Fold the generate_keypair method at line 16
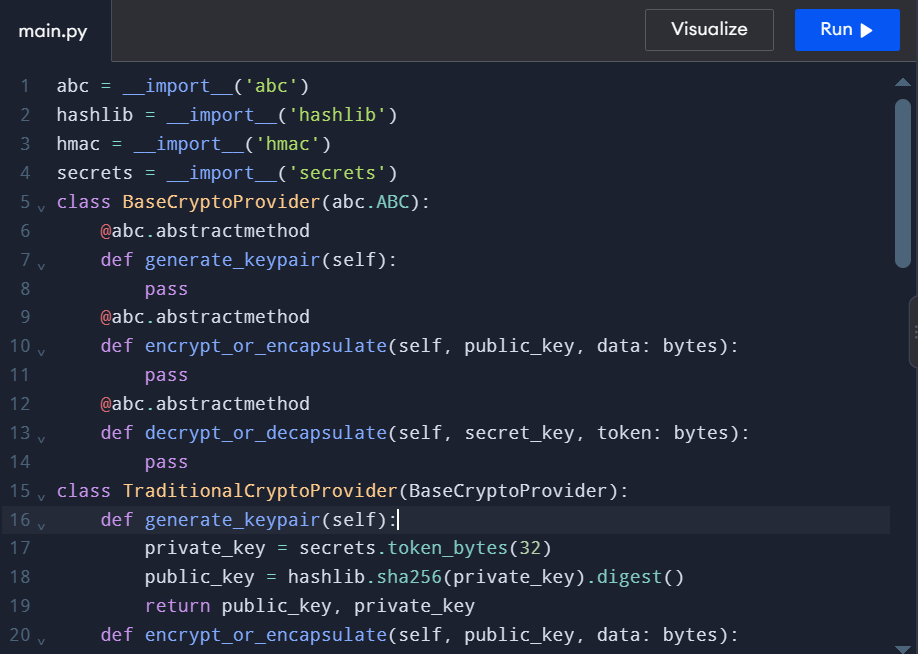This screenshot has width=918, height=654. [x=41, y=525]
